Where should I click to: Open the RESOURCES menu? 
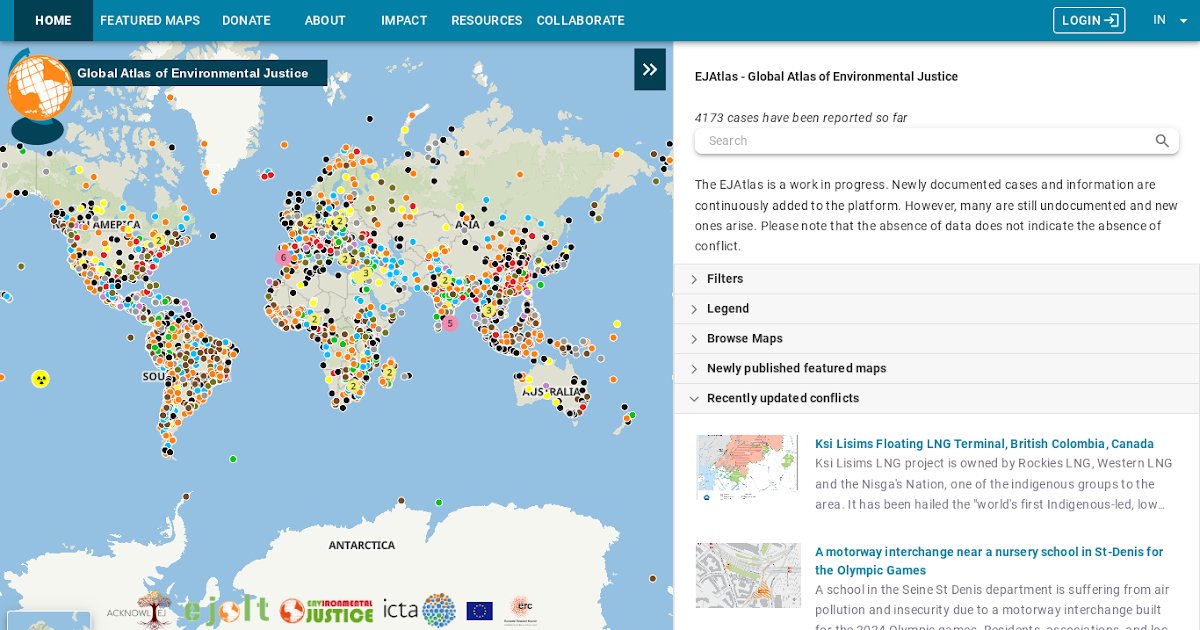486,20
